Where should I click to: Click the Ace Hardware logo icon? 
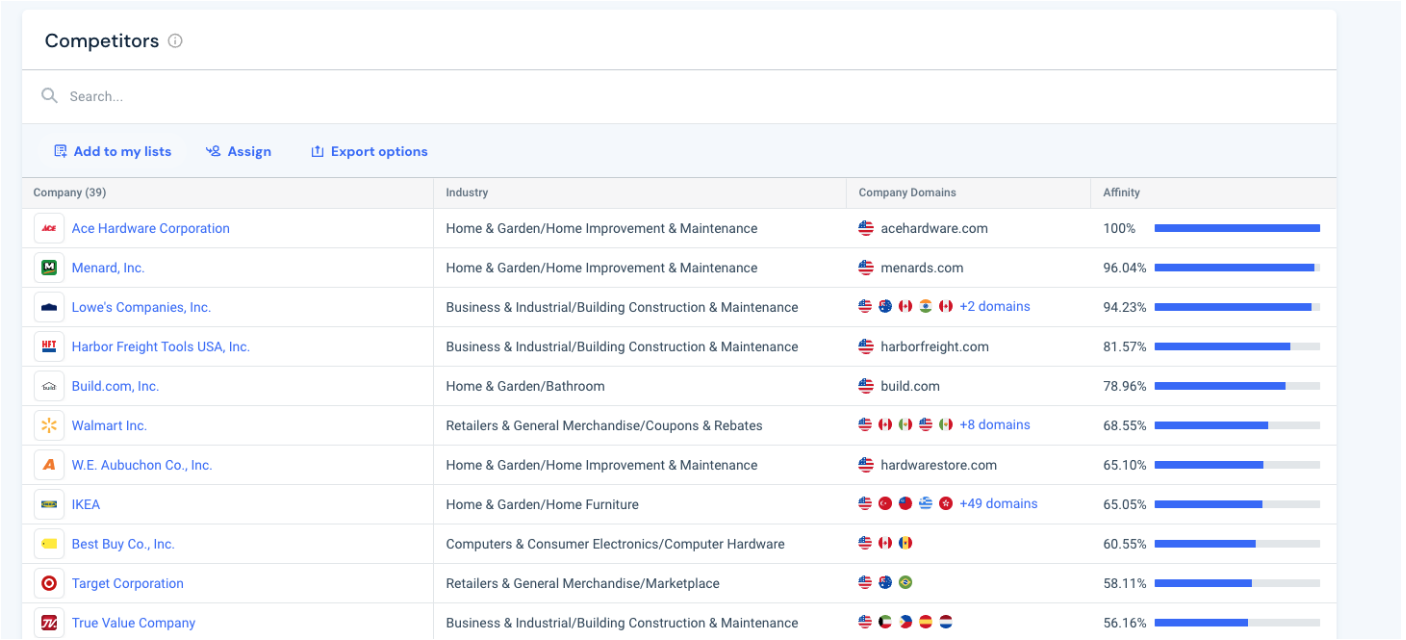(x=49, y=228)
